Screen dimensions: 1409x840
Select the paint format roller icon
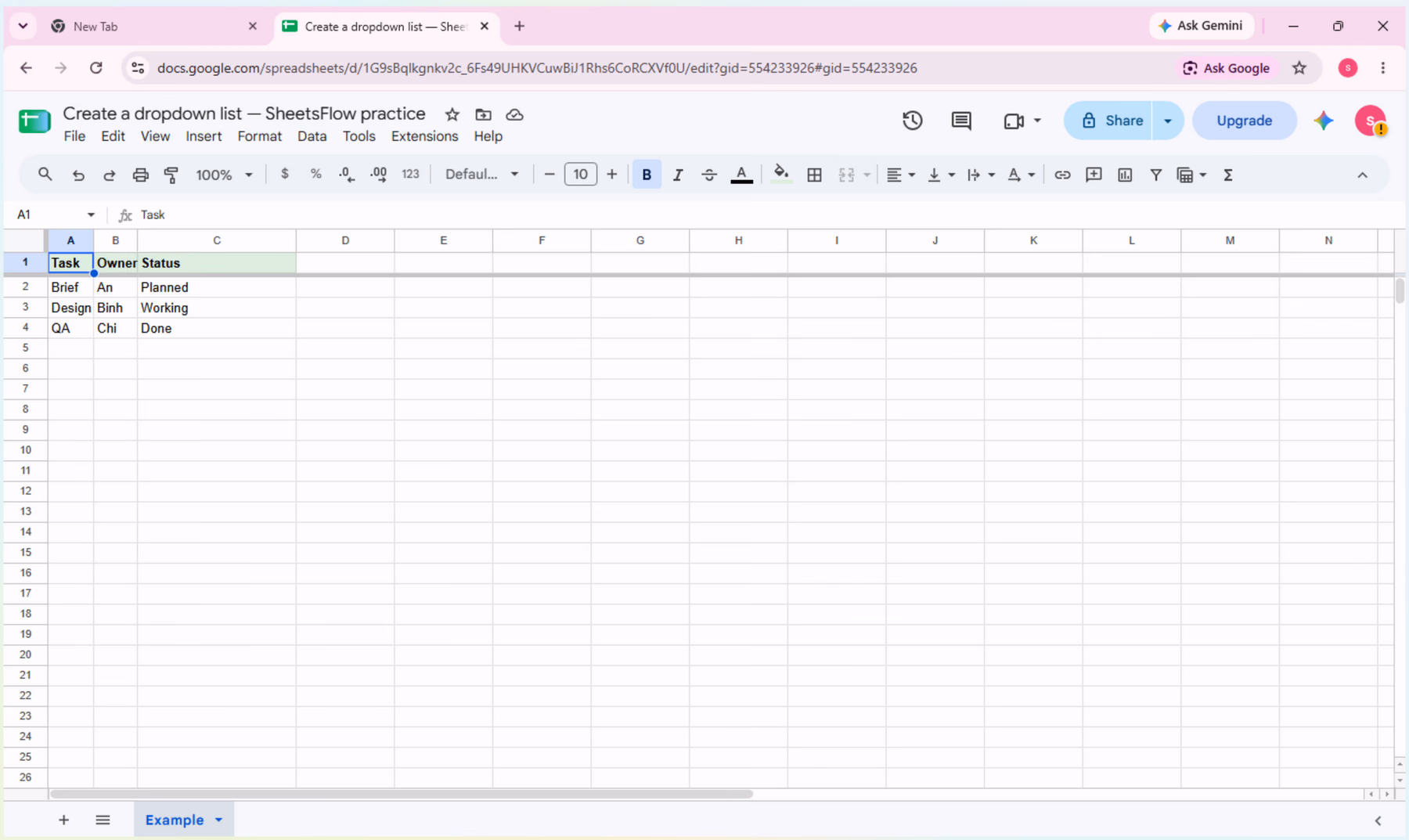pyautogui.click(x=171, y=175)
